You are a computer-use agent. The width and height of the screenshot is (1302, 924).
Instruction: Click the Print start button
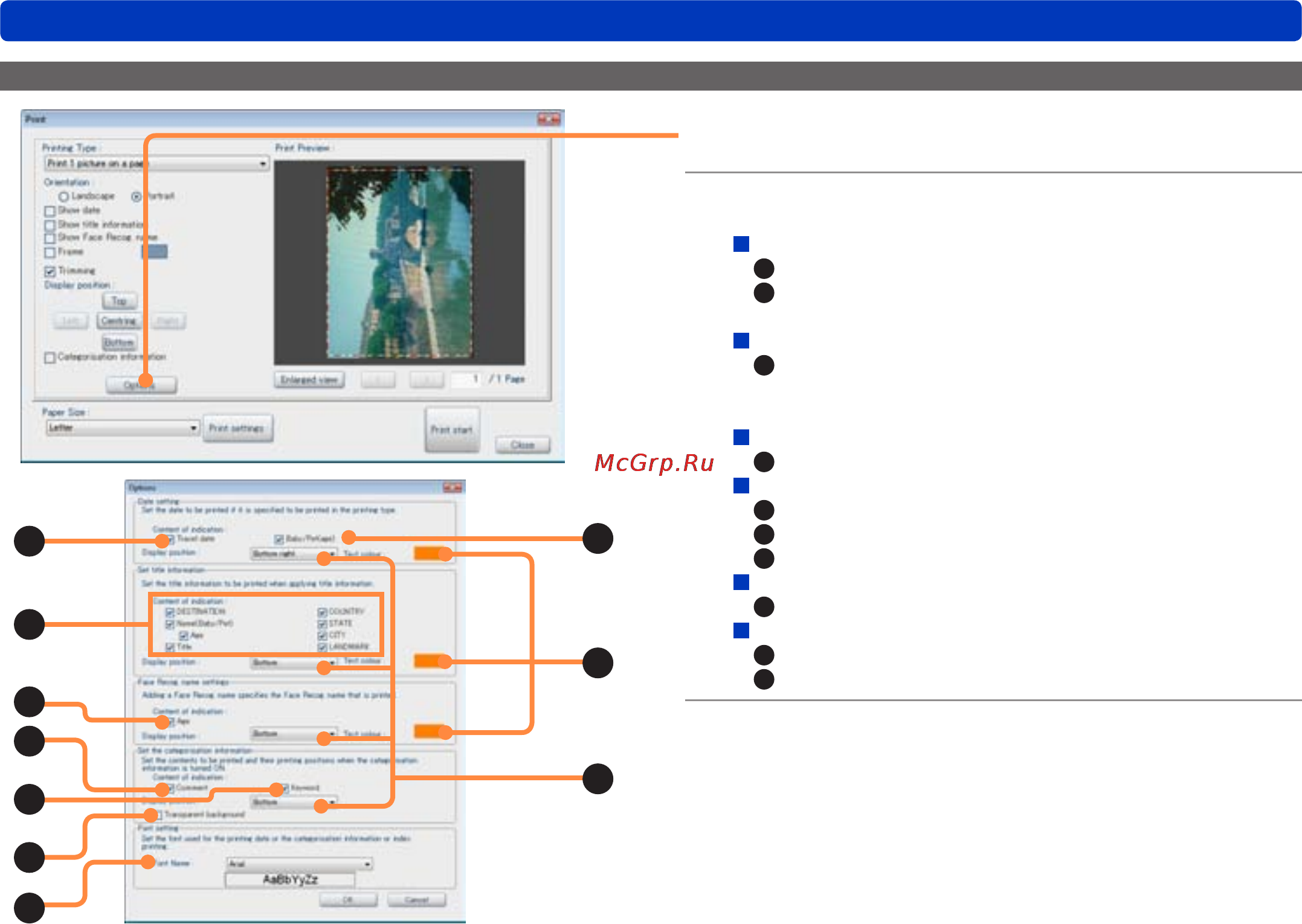click(452, 429)
